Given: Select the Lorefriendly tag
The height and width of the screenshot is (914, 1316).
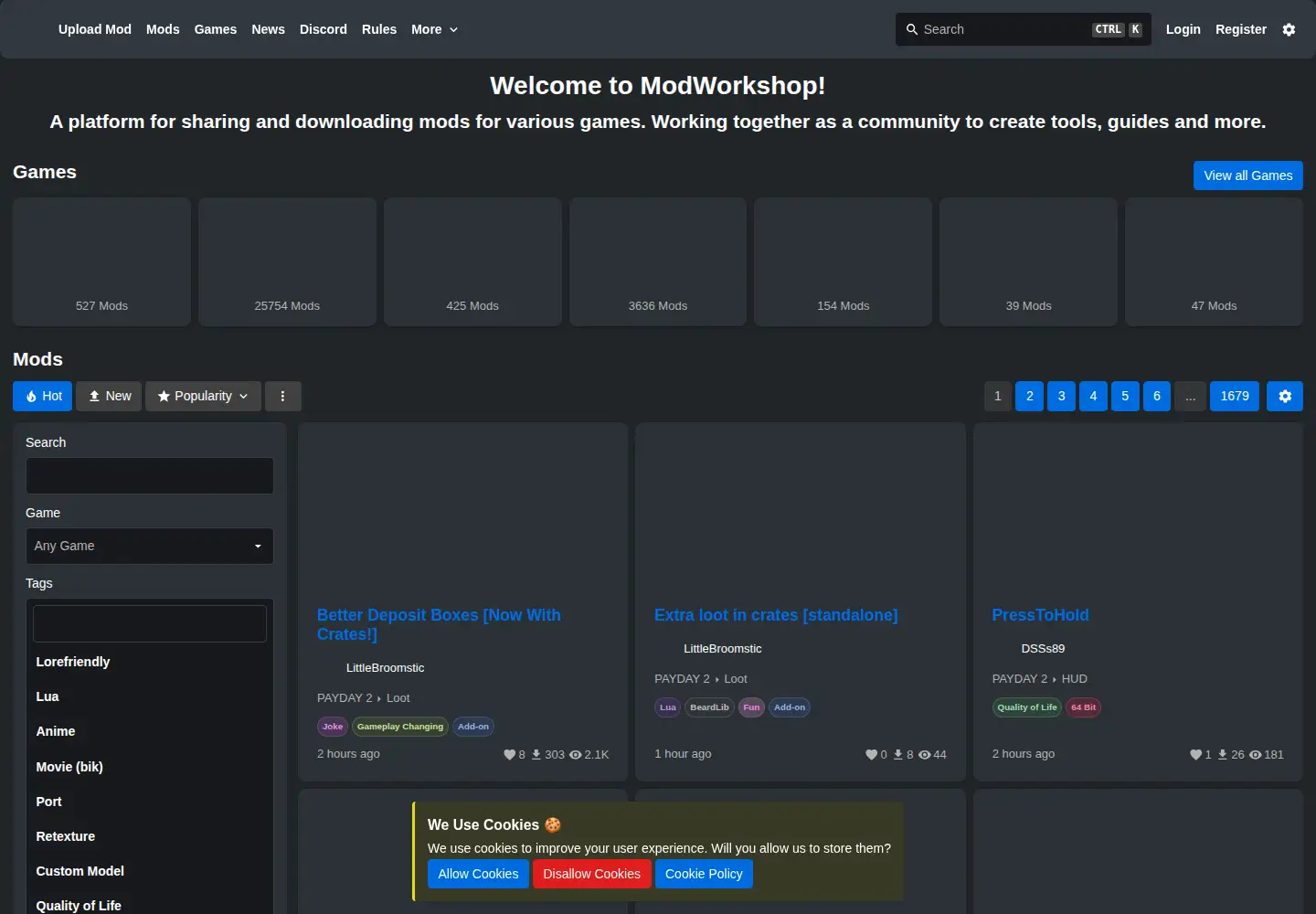Looking at the screenshot, I should pyautogui.click(x=150, y=662).
